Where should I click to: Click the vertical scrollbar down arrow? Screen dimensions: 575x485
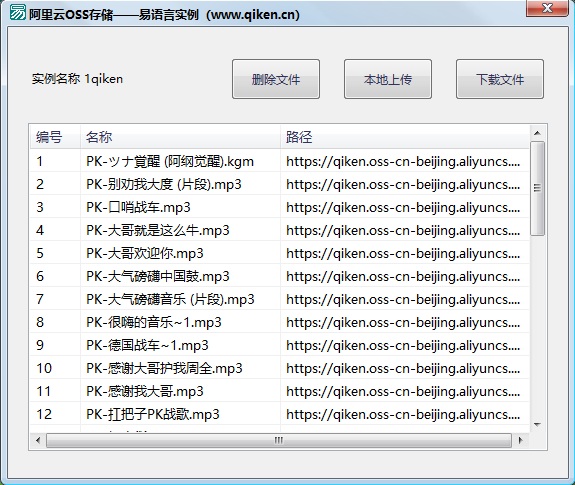[538, 425]
